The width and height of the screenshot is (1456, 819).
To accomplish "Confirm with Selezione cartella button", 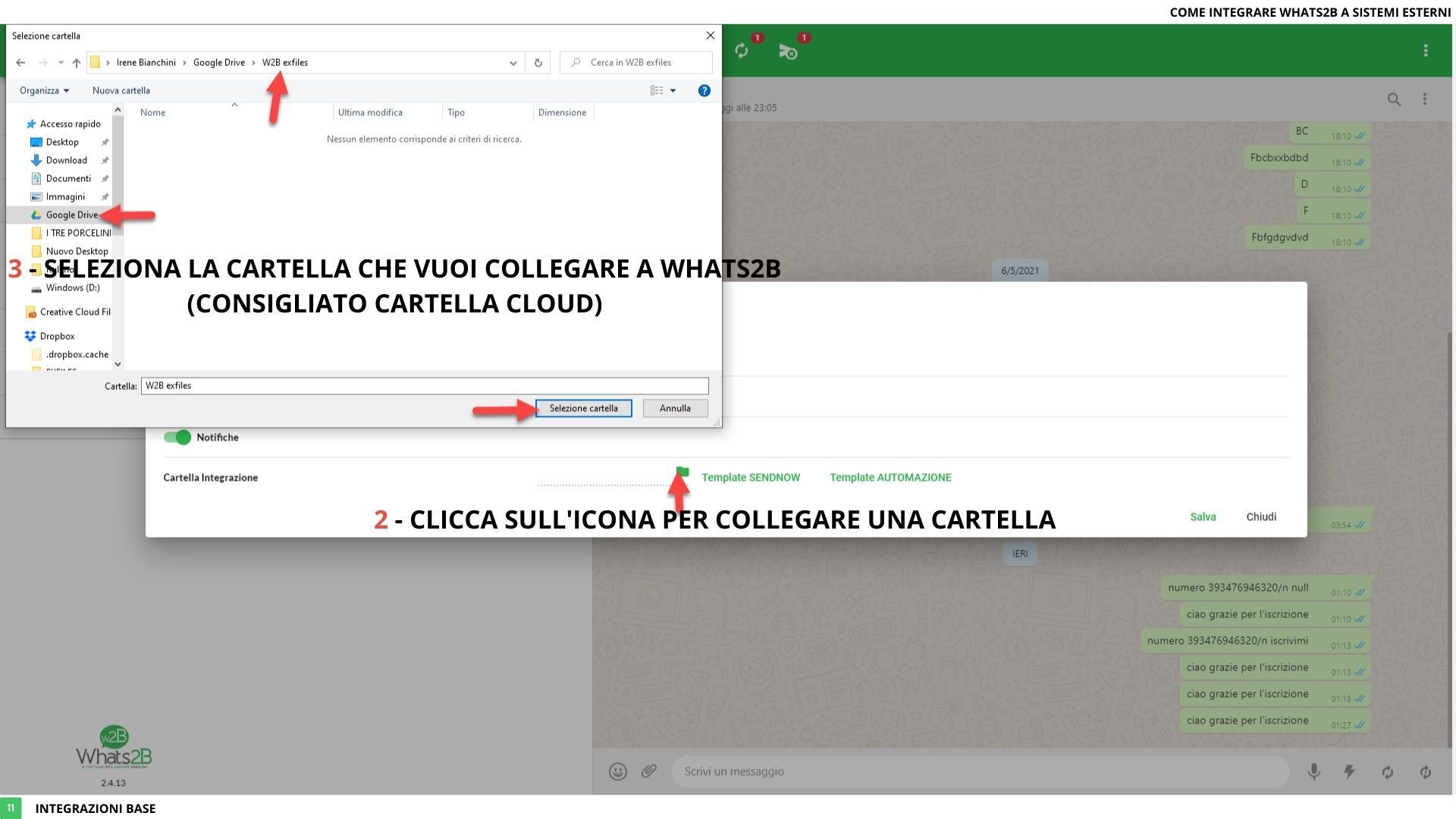I will click(x=584, y=408).
